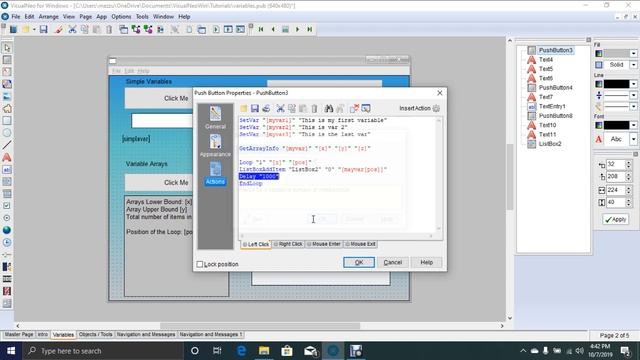The width and height of the screenshot is (640, 360).
Task: Open File Explorer from the taskbar
Action: point(264,351)
